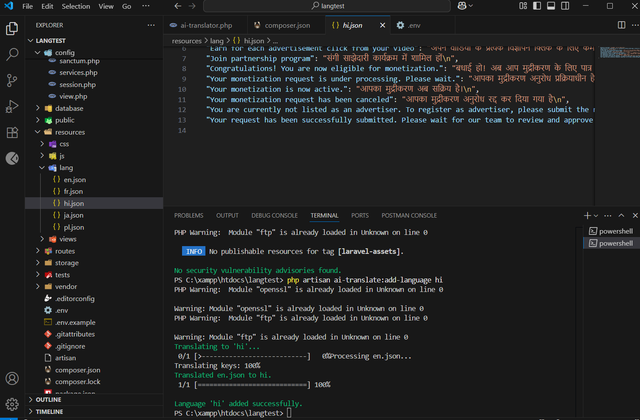Switch to the PROBLEMS panel tab
This screenshot has height=420, width=640.
click(188, 215)
